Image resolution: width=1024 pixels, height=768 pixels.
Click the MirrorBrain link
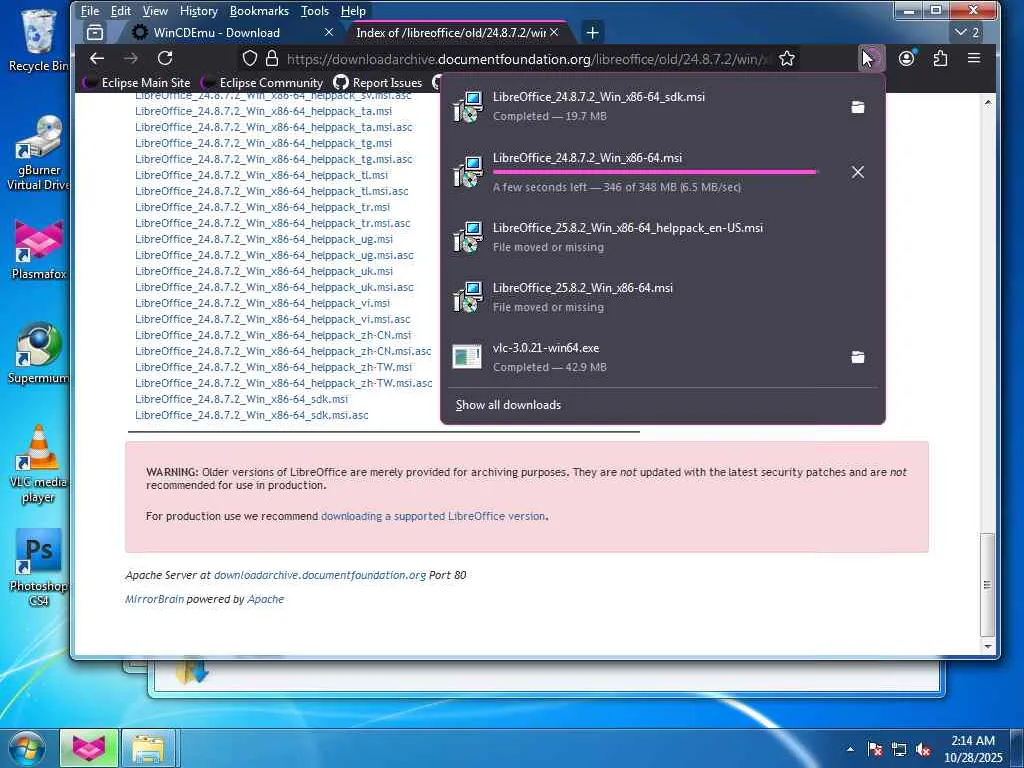click(x=155, y=599)
